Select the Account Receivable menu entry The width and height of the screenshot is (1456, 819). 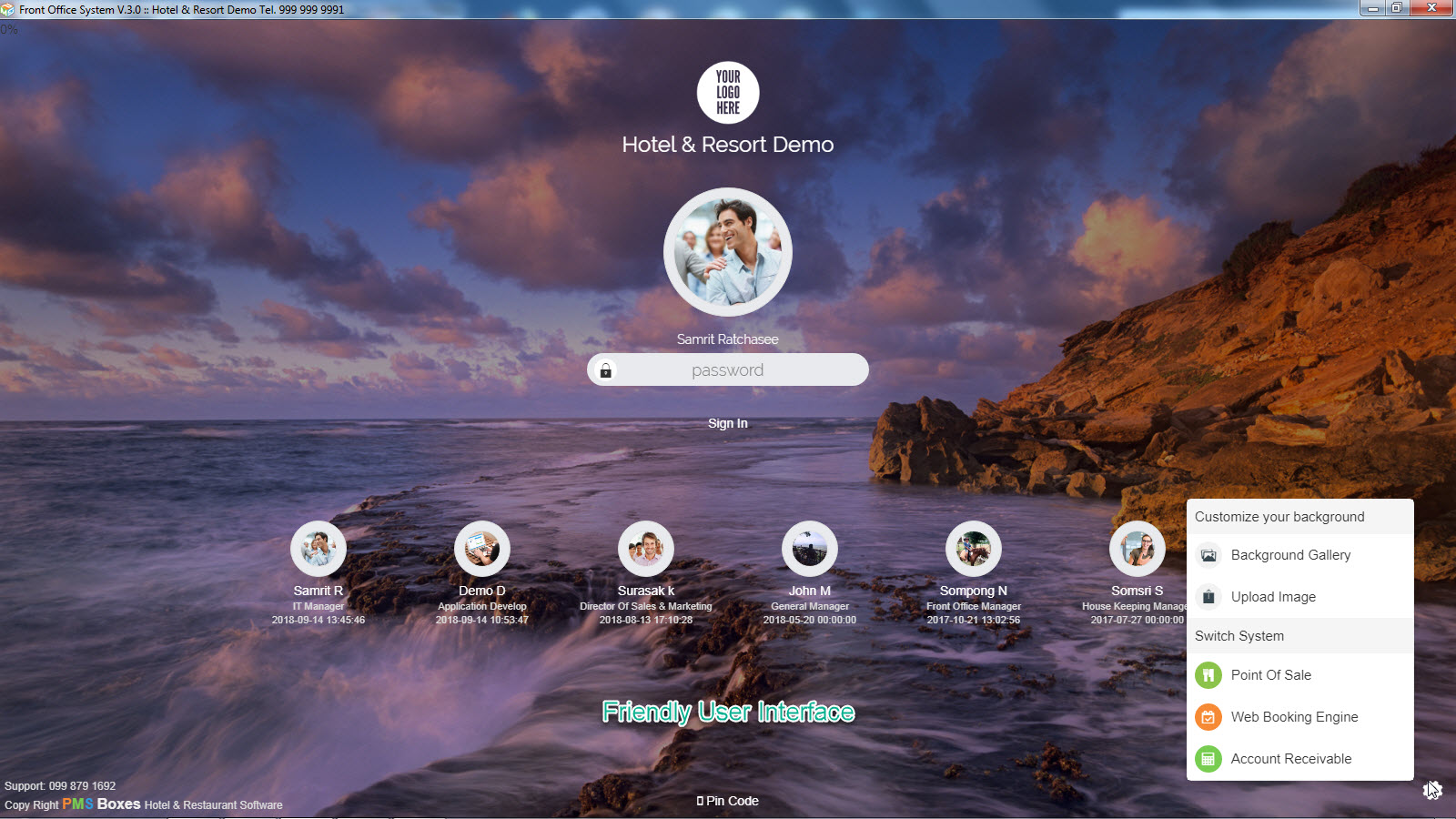point(1290,759)
